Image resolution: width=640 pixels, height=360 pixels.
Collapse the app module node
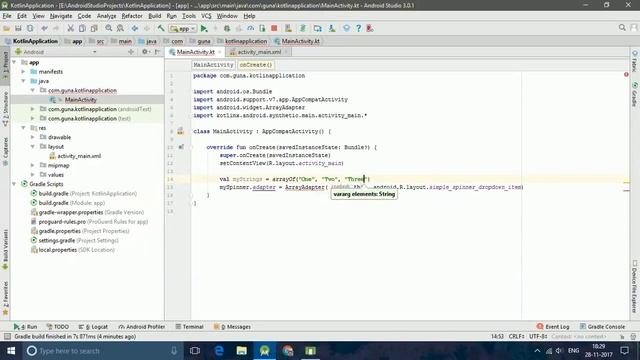point(14,62)
